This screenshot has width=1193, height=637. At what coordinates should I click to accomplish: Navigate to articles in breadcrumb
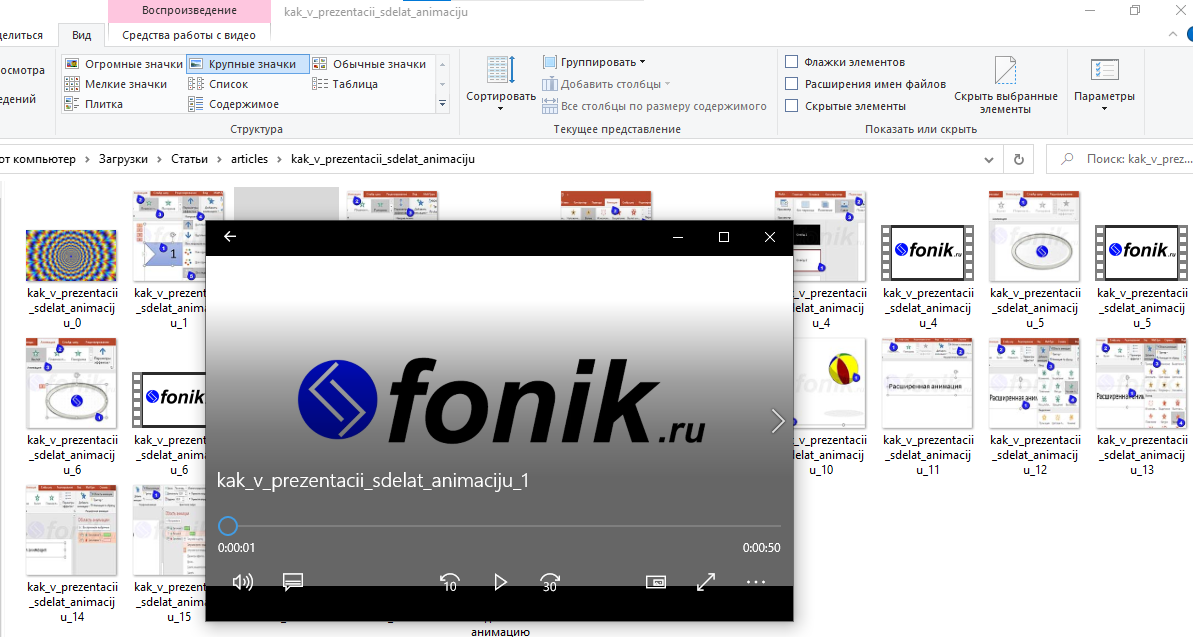pos(250,159)
